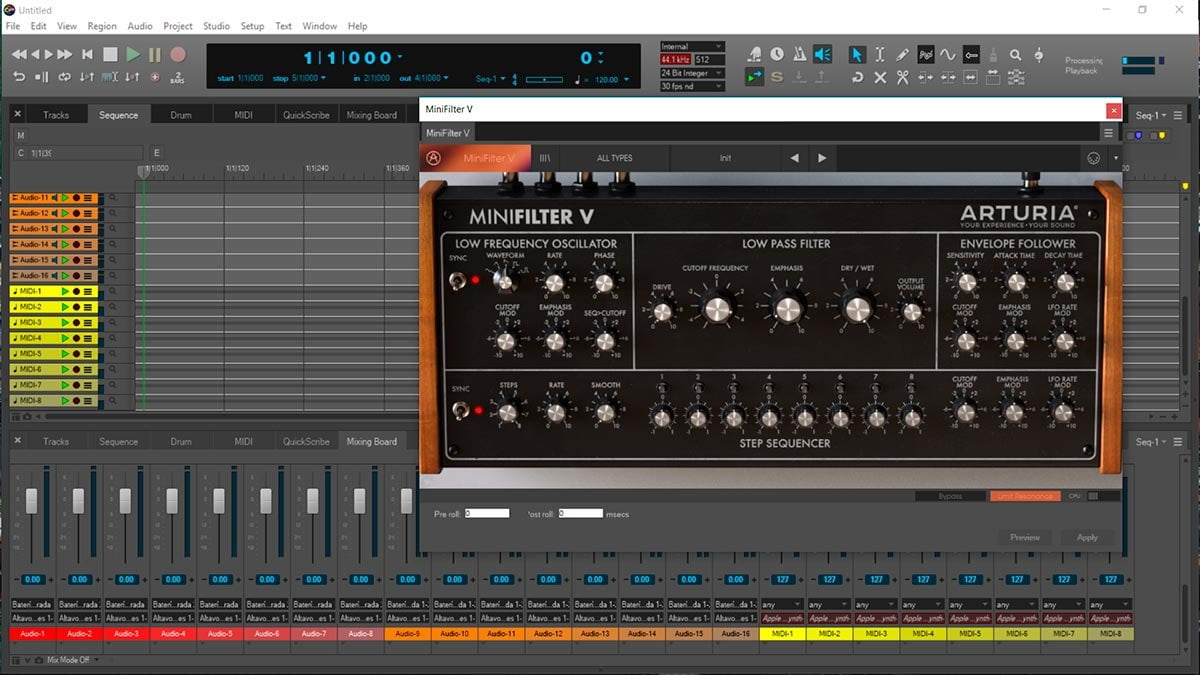Toggle the Step Sequencer SYNC switch
The height and width of the screenshot is (675, 1200).
point(459,410)
